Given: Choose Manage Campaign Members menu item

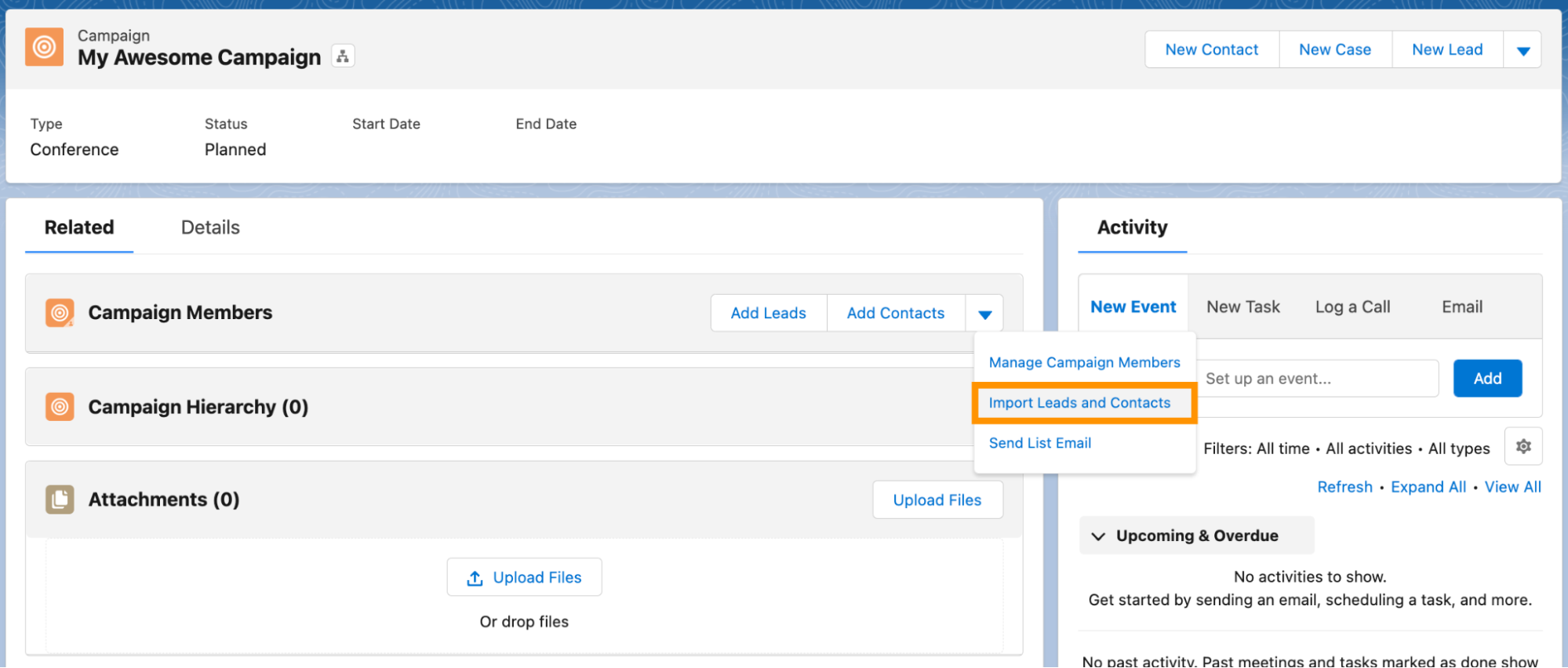Looking at the screenshot, I should pos(1084,362).
